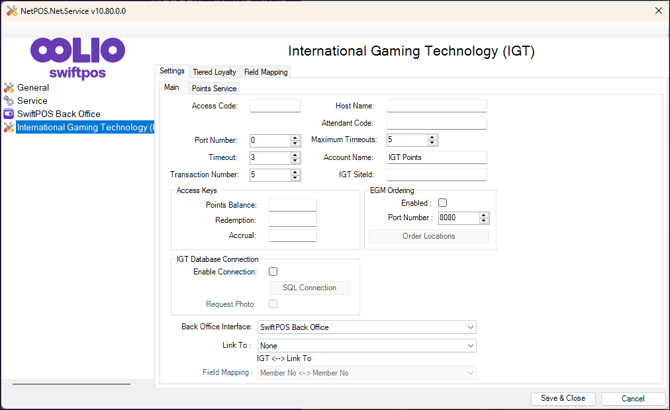Click the Access Code field
This screenshot has width=670, height=410.
[x=275, y=106]
